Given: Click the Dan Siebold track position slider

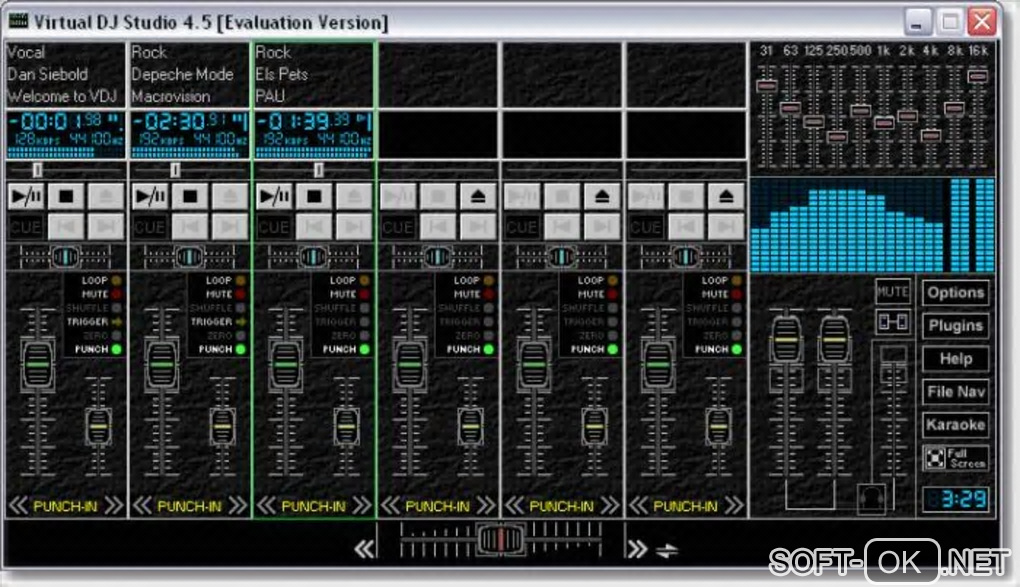Looking at the screenshot, I should [38, 170].
